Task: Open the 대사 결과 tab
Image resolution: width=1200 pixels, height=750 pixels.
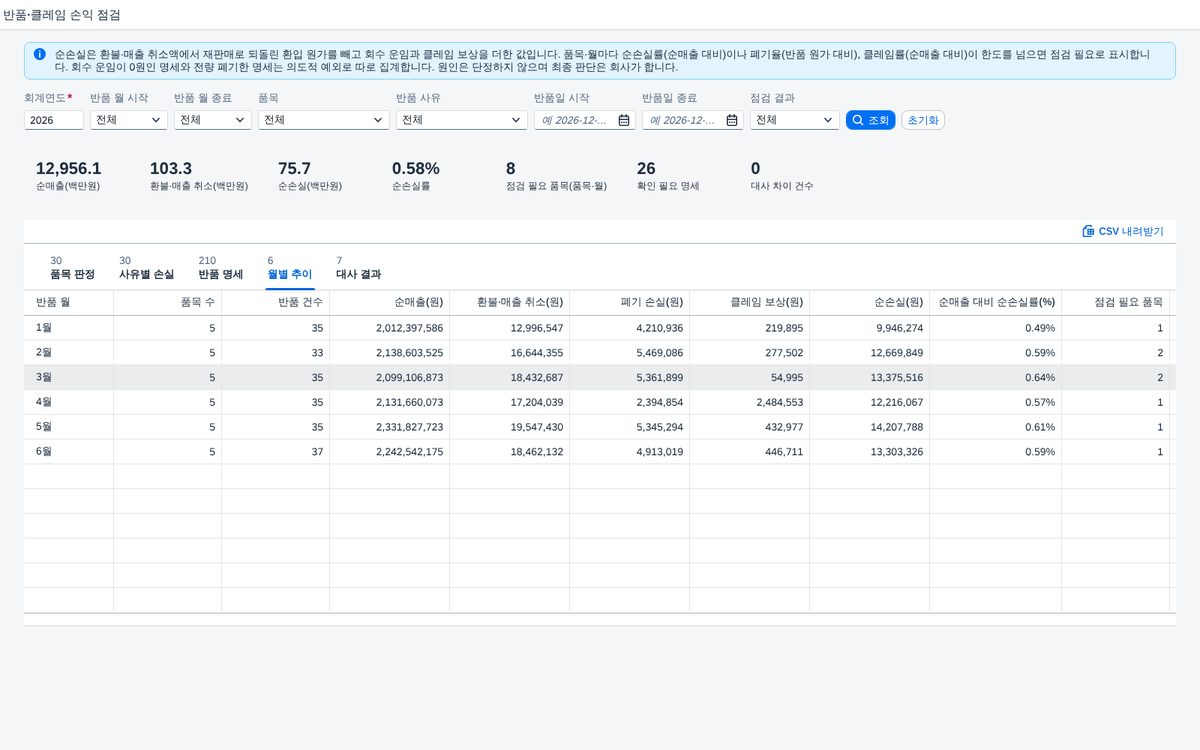Action: (358, 268)
